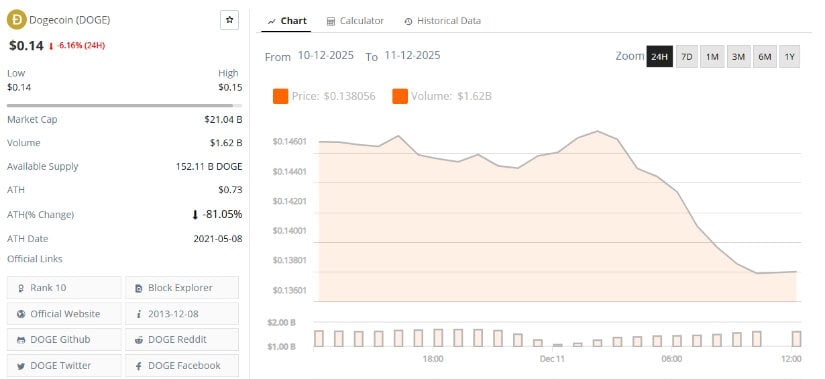
Task: Toggle the orange Price legend swatch
Action: click(280, 96)
